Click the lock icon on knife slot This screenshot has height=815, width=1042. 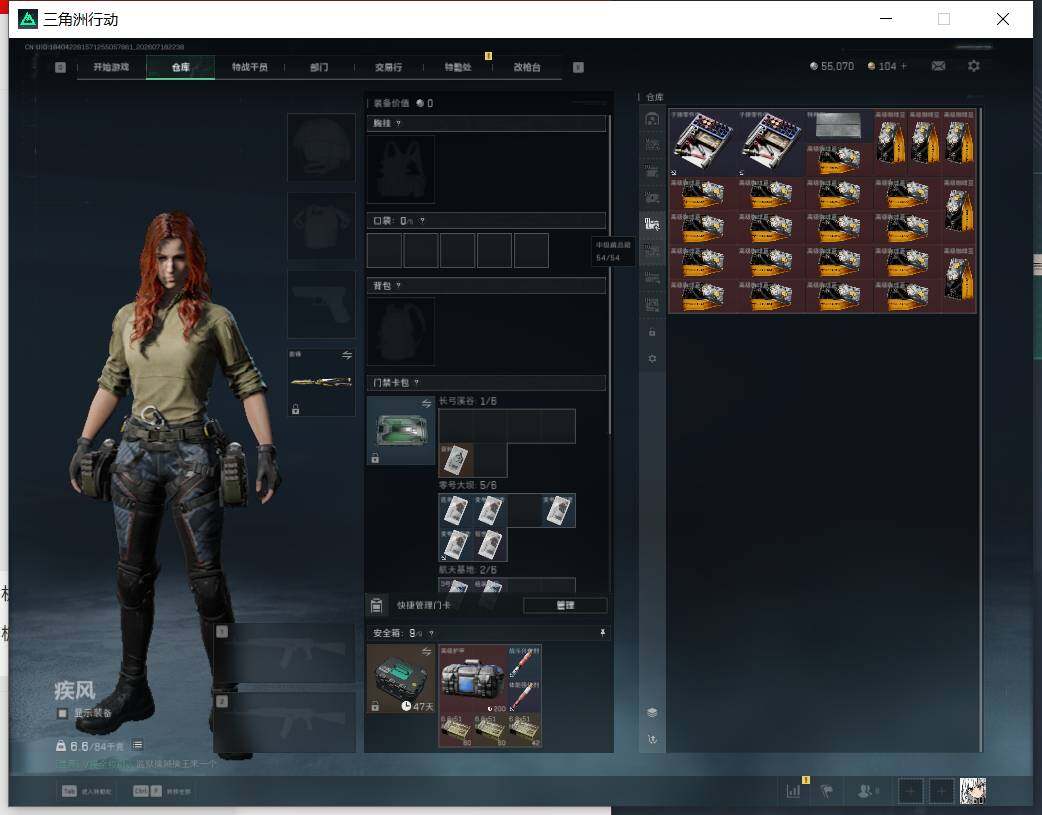(x=296, y=409)
